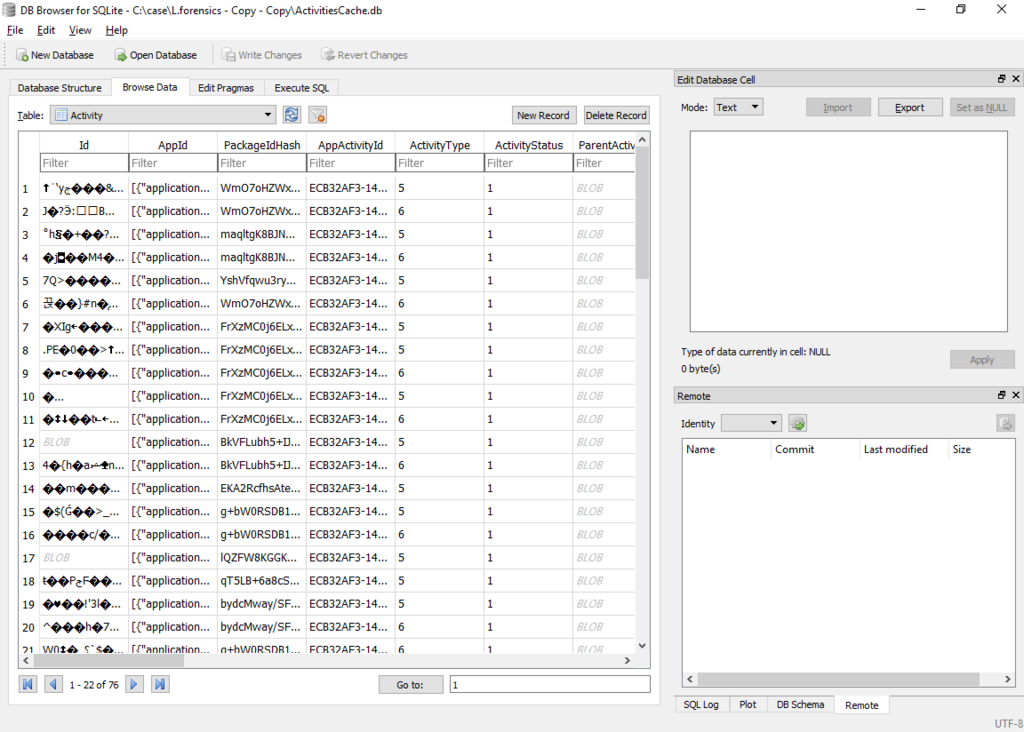
Task: Click the Export button
Action: [910, 107]
